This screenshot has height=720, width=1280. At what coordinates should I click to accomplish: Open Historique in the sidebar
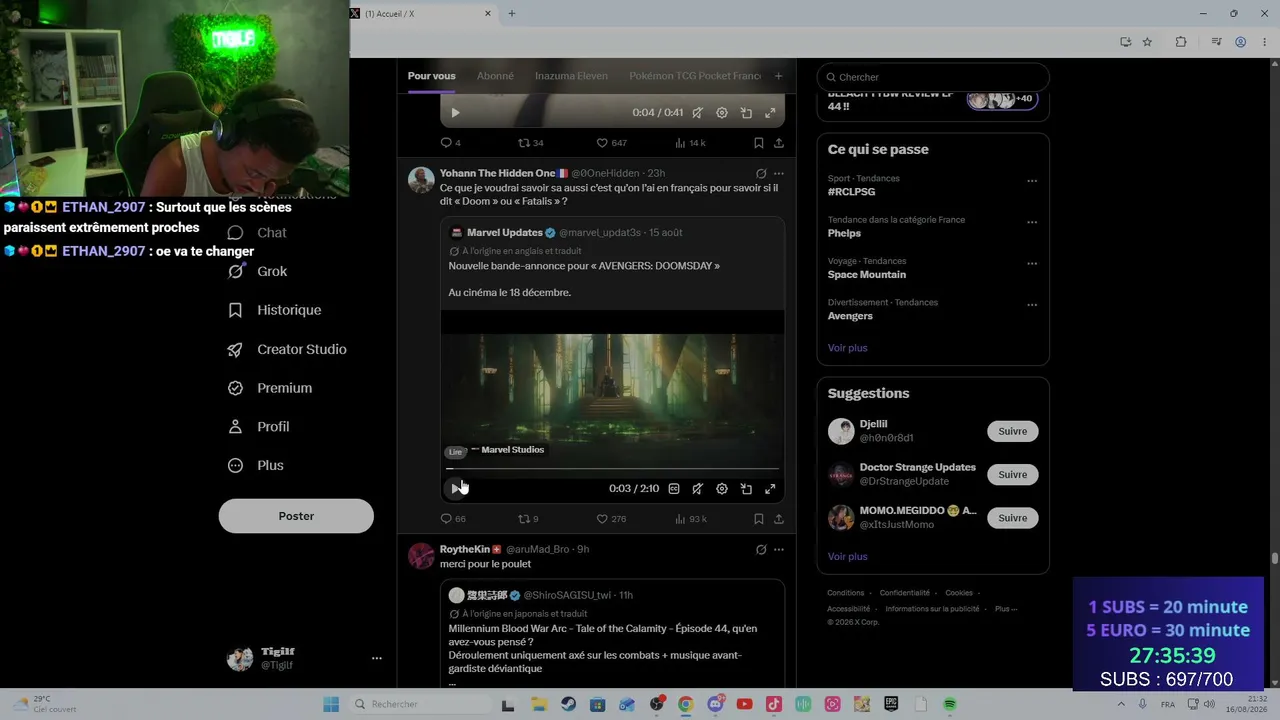275,310
